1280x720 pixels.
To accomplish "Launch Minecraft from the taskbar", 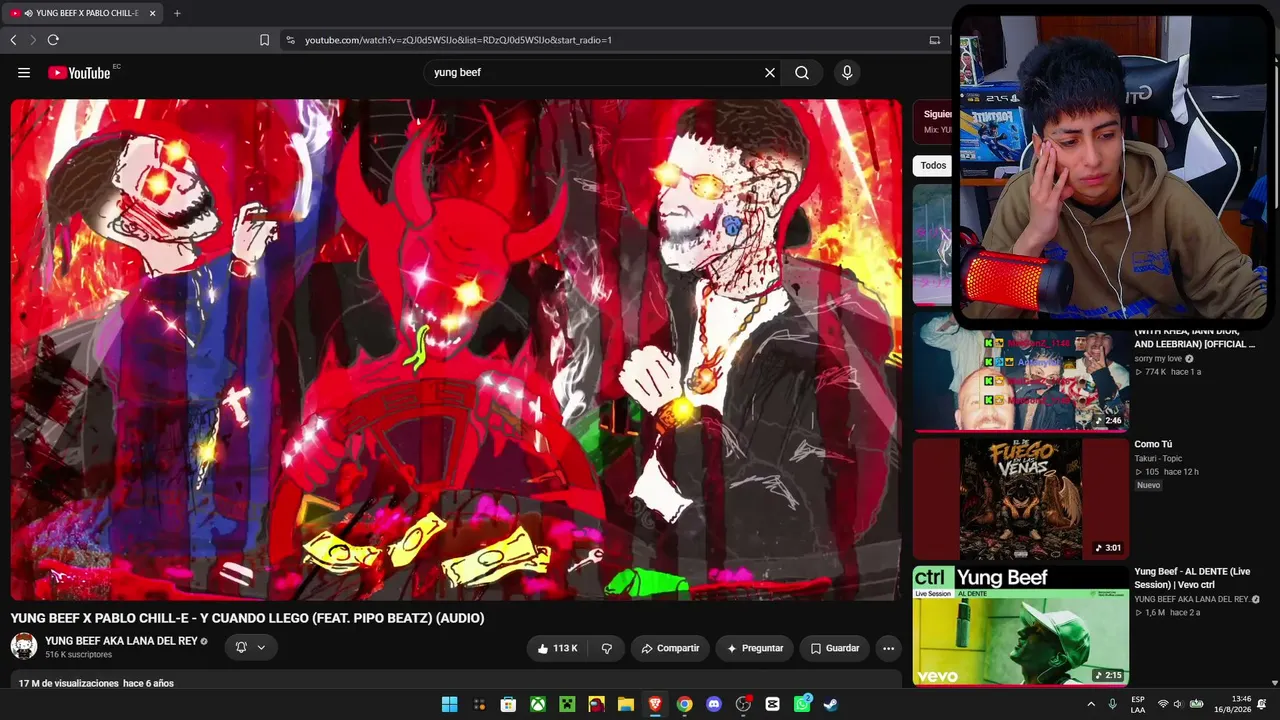I will click(x=567, y=704).
